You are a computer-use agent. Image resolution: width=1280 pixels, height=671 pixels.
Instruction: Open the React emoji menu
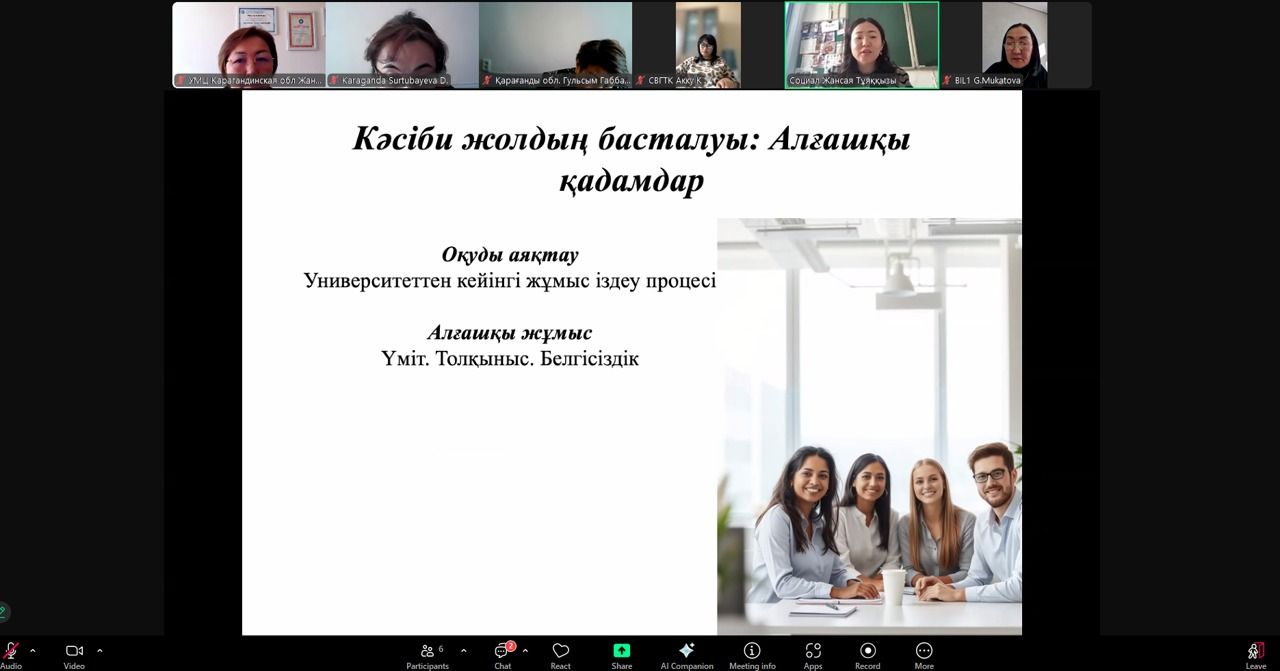click(x=560, y=651)
